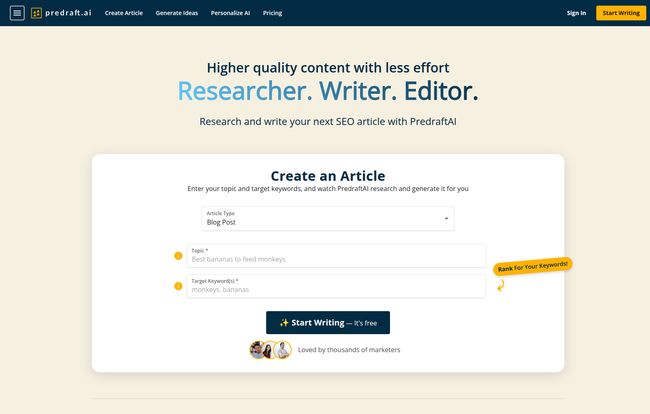Click the dropdown arrow on Article Type

point(446,218)
